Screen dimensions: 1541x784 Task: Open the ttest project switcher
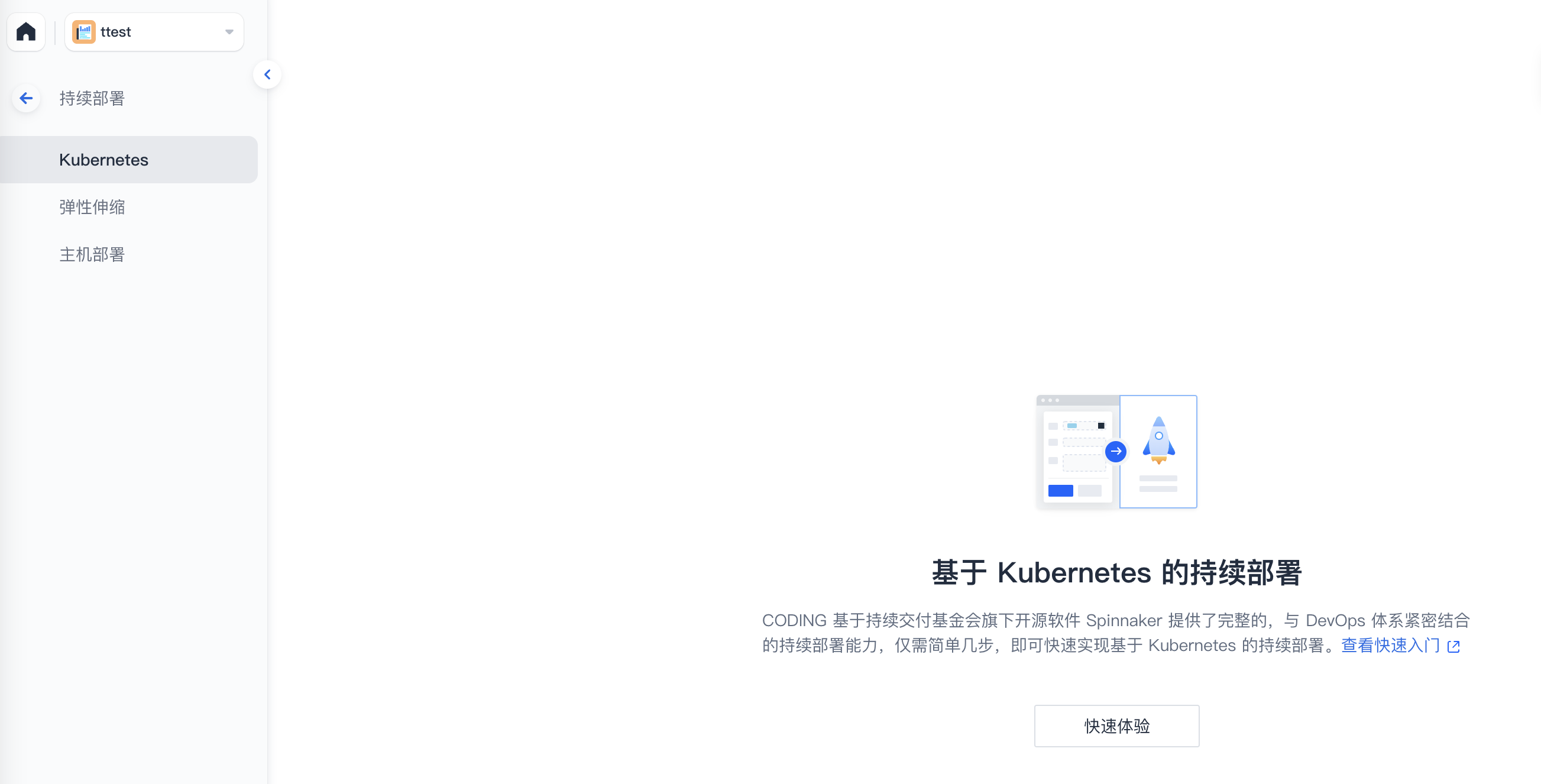[154, 32]
